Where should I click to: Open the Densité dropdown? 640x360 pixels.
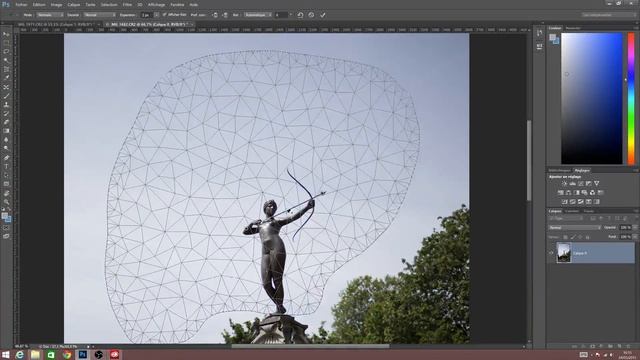pyautogui.click(x=100, y=15)
